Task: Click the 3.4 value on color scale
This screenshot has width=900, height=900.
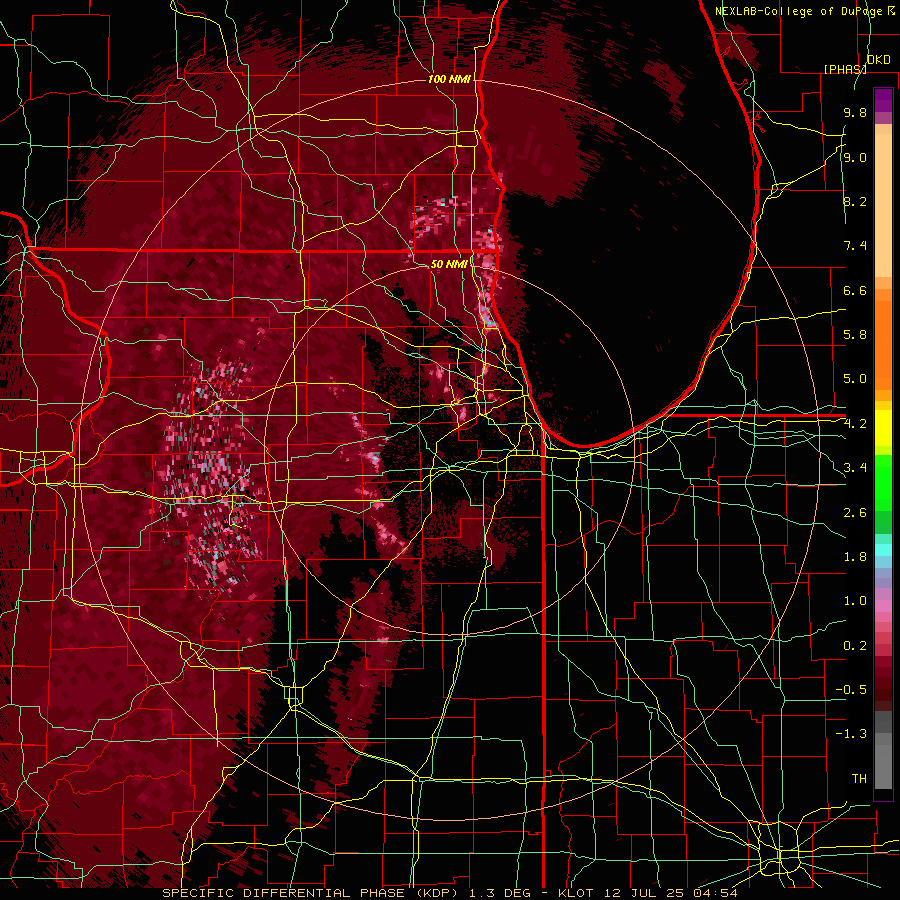Action: (855, 468)
